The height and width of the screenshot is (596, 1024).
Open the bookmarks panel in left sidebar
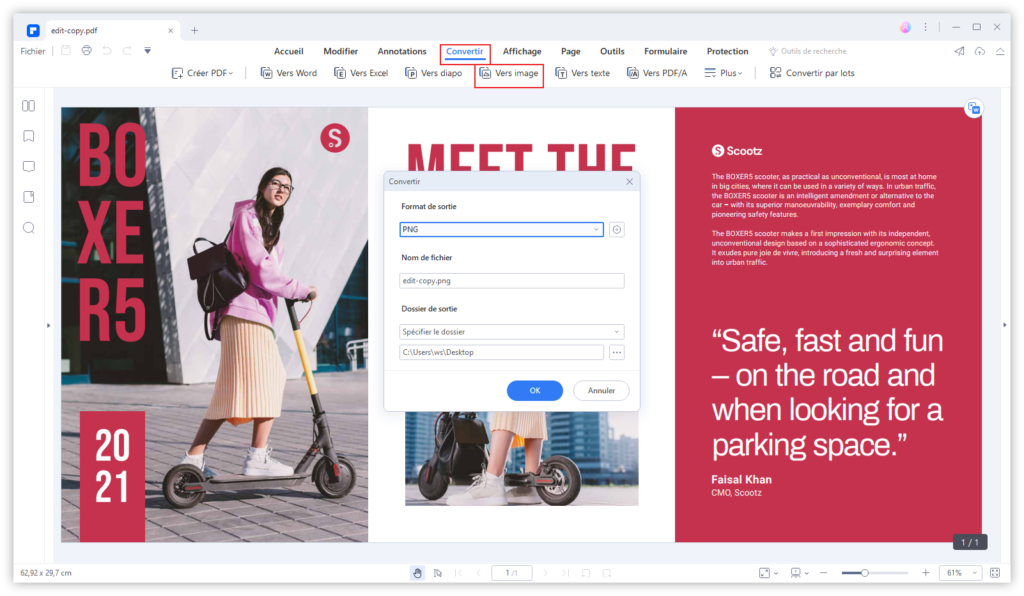pos(29,136)
